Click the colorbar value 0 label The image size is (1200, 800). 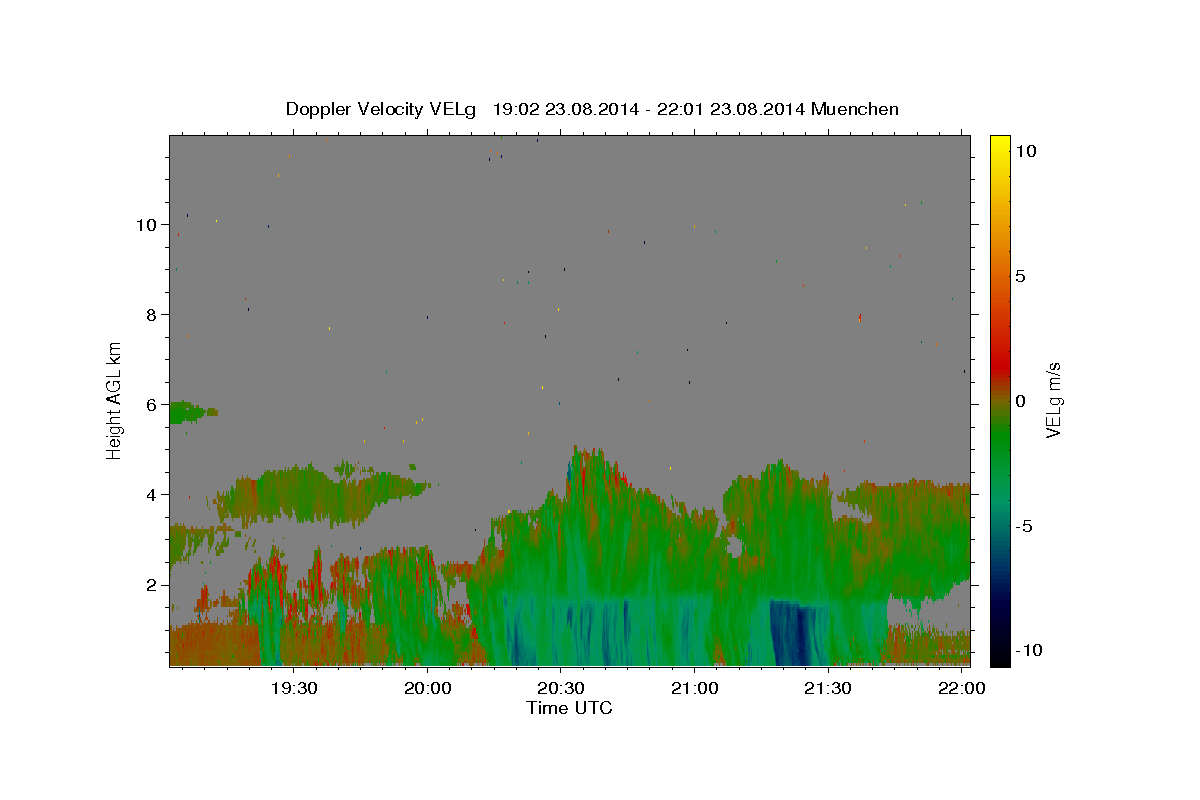[x=1020, y=401]
